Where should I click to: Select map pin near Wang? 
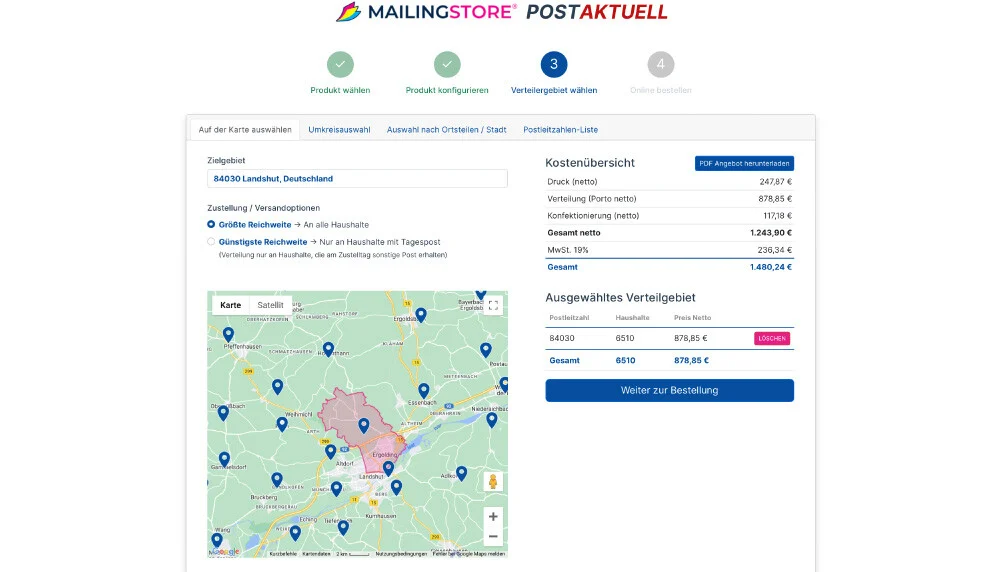217,541
